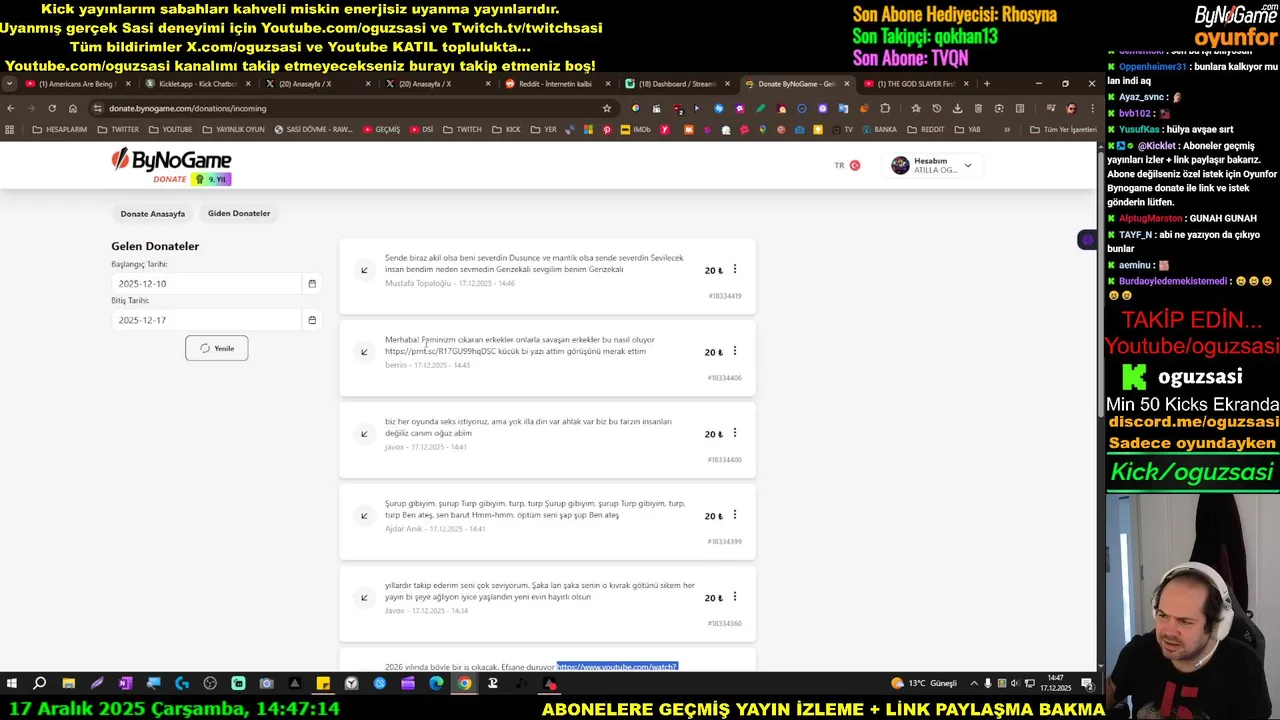
Task: Reload the page in the browser
Action: coord(52,108)
